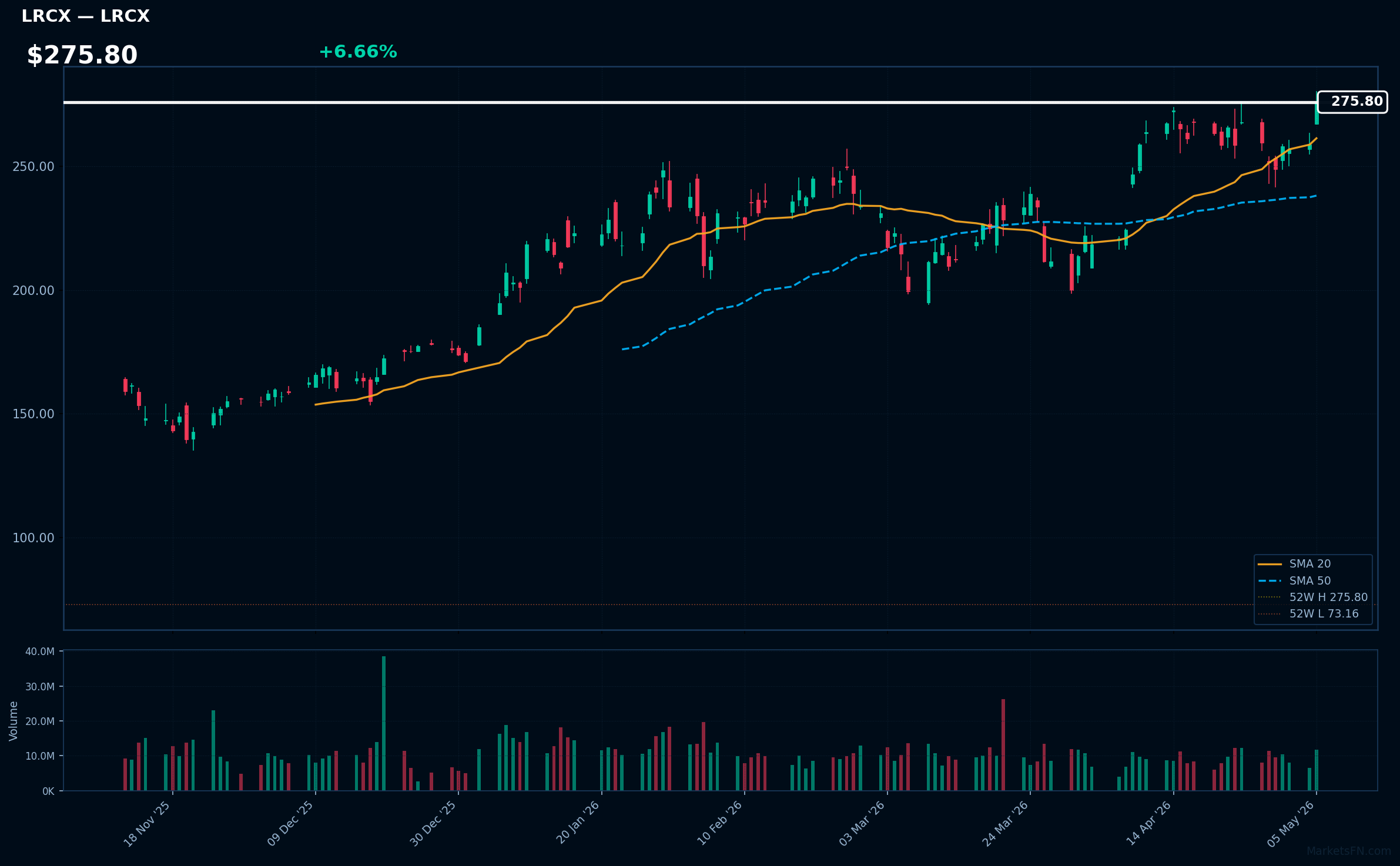
Task: Click the 10.0M volume axis label
Action: 40,756
